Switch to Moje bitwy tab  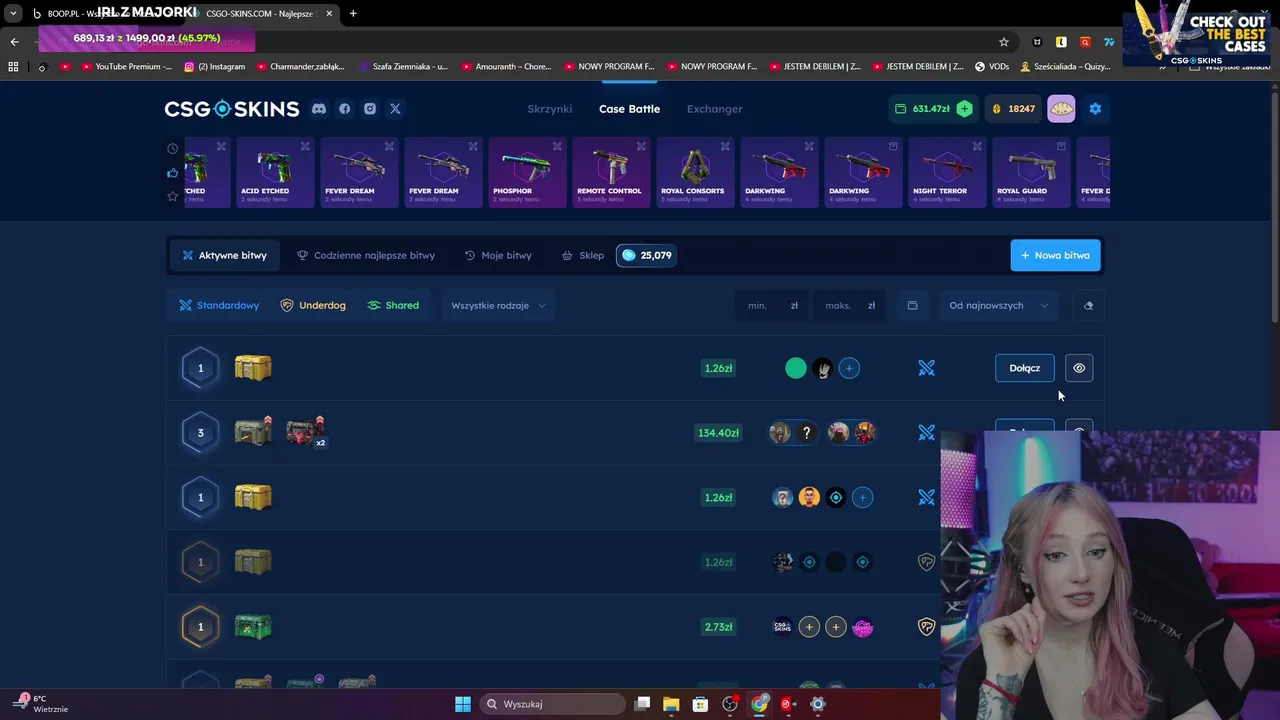[x=498, y=255]
